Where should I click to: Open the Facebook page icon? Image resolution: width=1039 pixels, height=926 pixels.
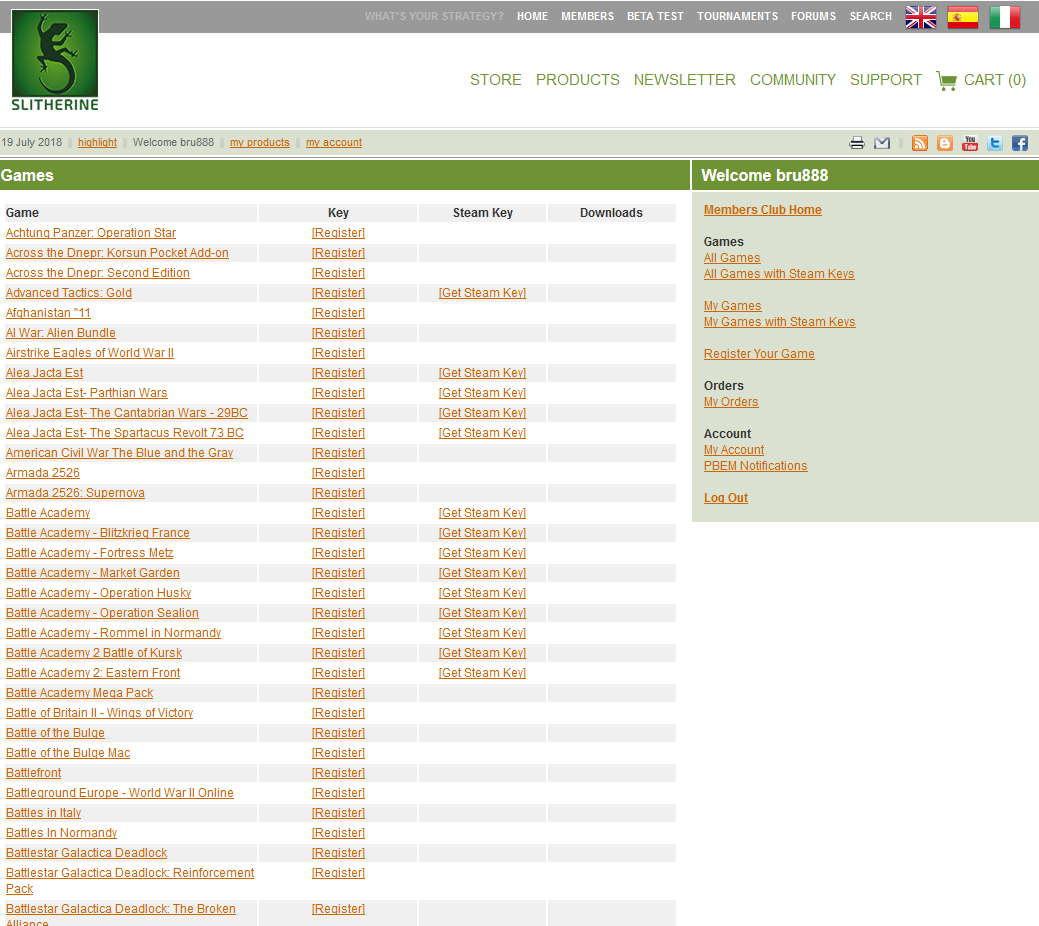pos(1020,143)
